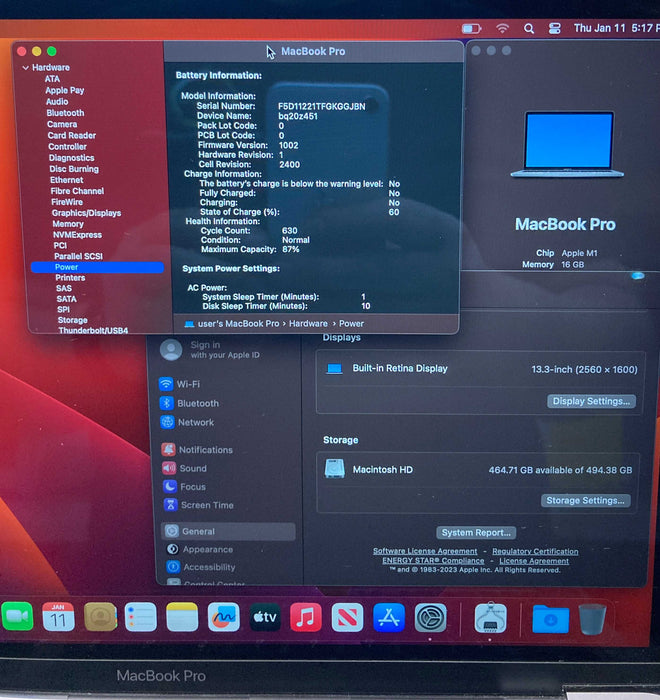Open Appearance in Settings sidebar
Viewport: 660px width, 700px height.
coord(200,549)
